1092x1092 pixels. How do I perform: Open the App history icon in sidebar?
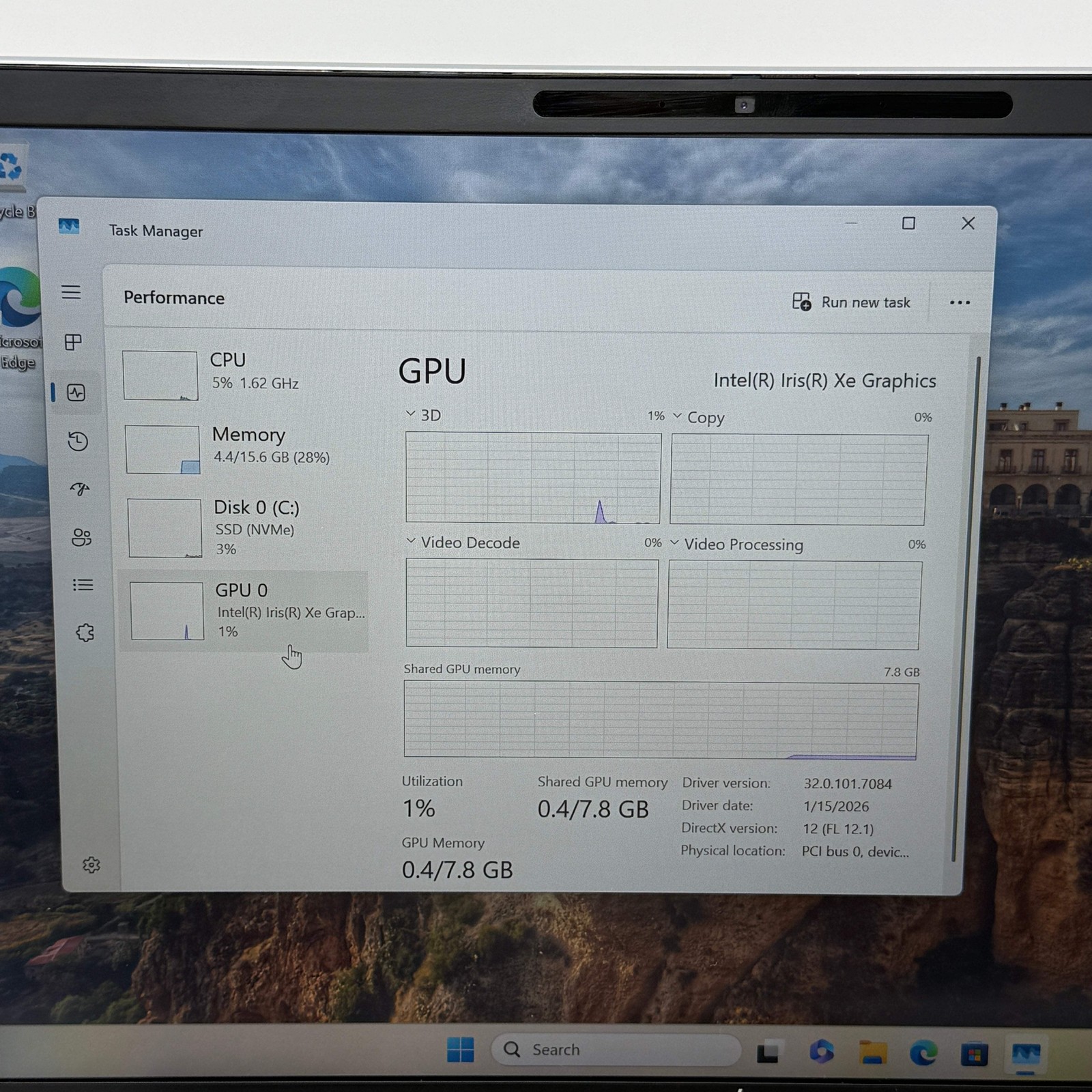click(x=78, y=441)
